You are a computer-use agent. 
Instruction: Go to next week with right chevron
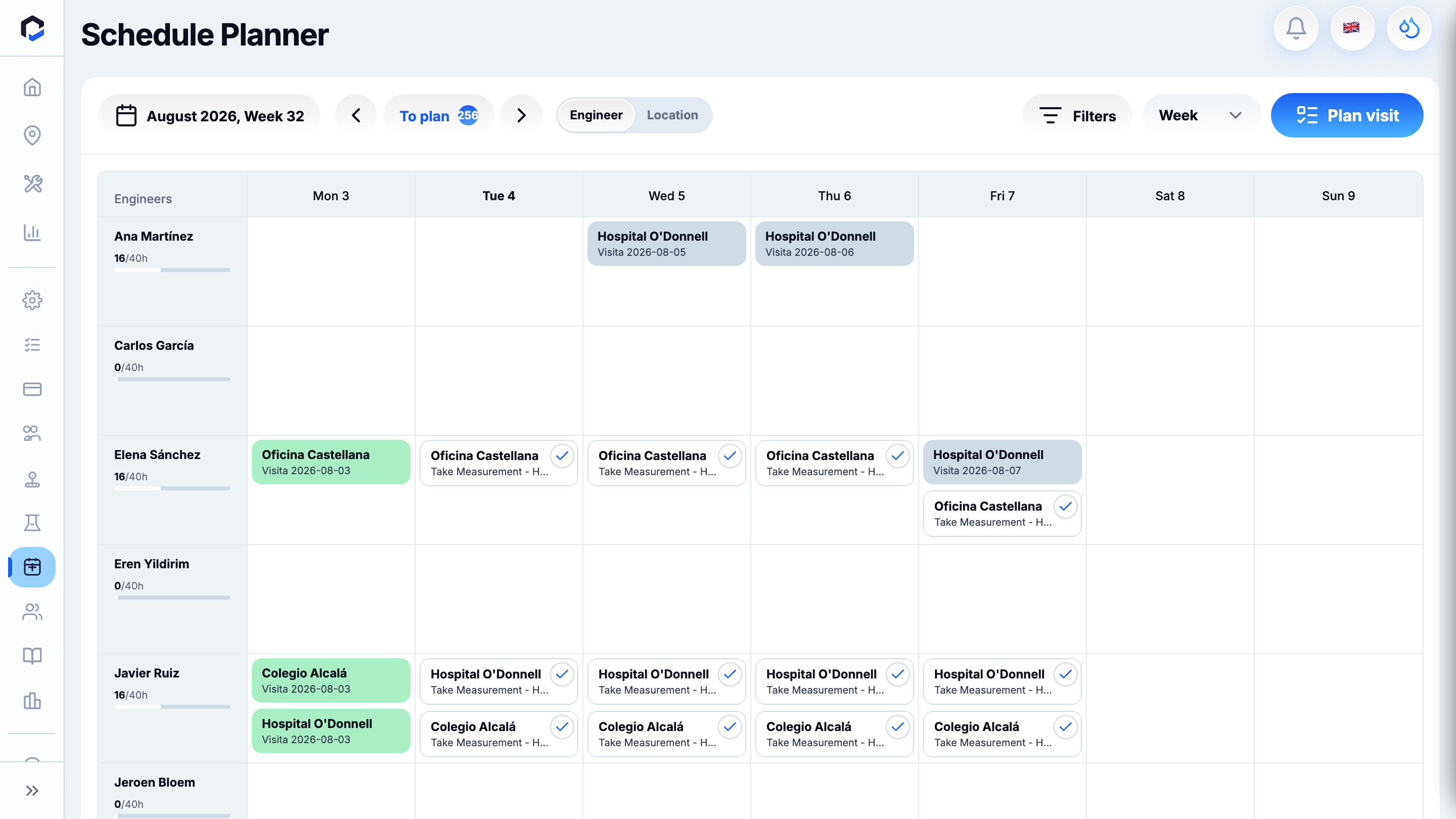pyautogui.click(x=521, y=115)
